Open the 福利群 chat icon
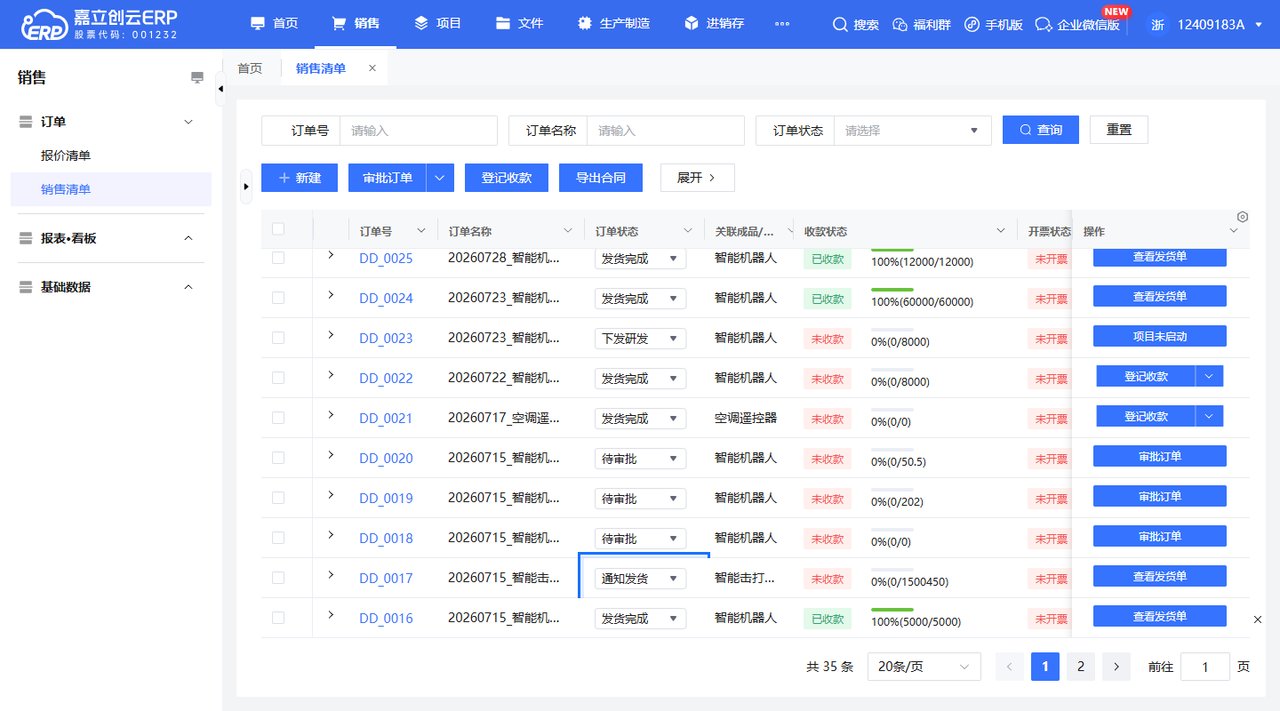 click(899, 24)
